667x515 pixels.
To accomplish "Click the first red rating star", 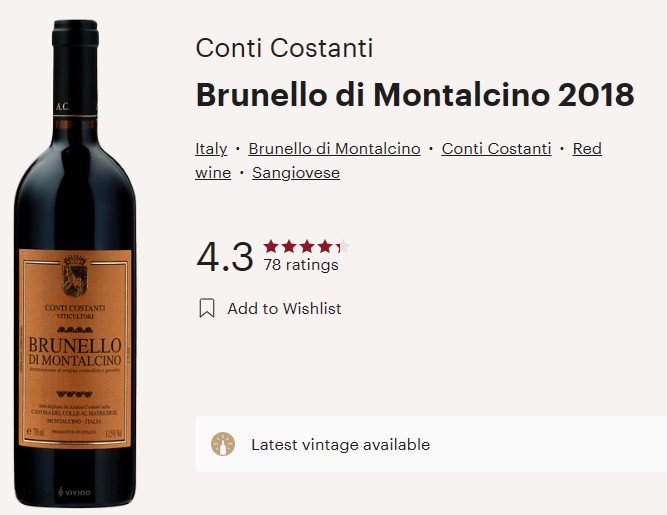I will coord(271,246).
